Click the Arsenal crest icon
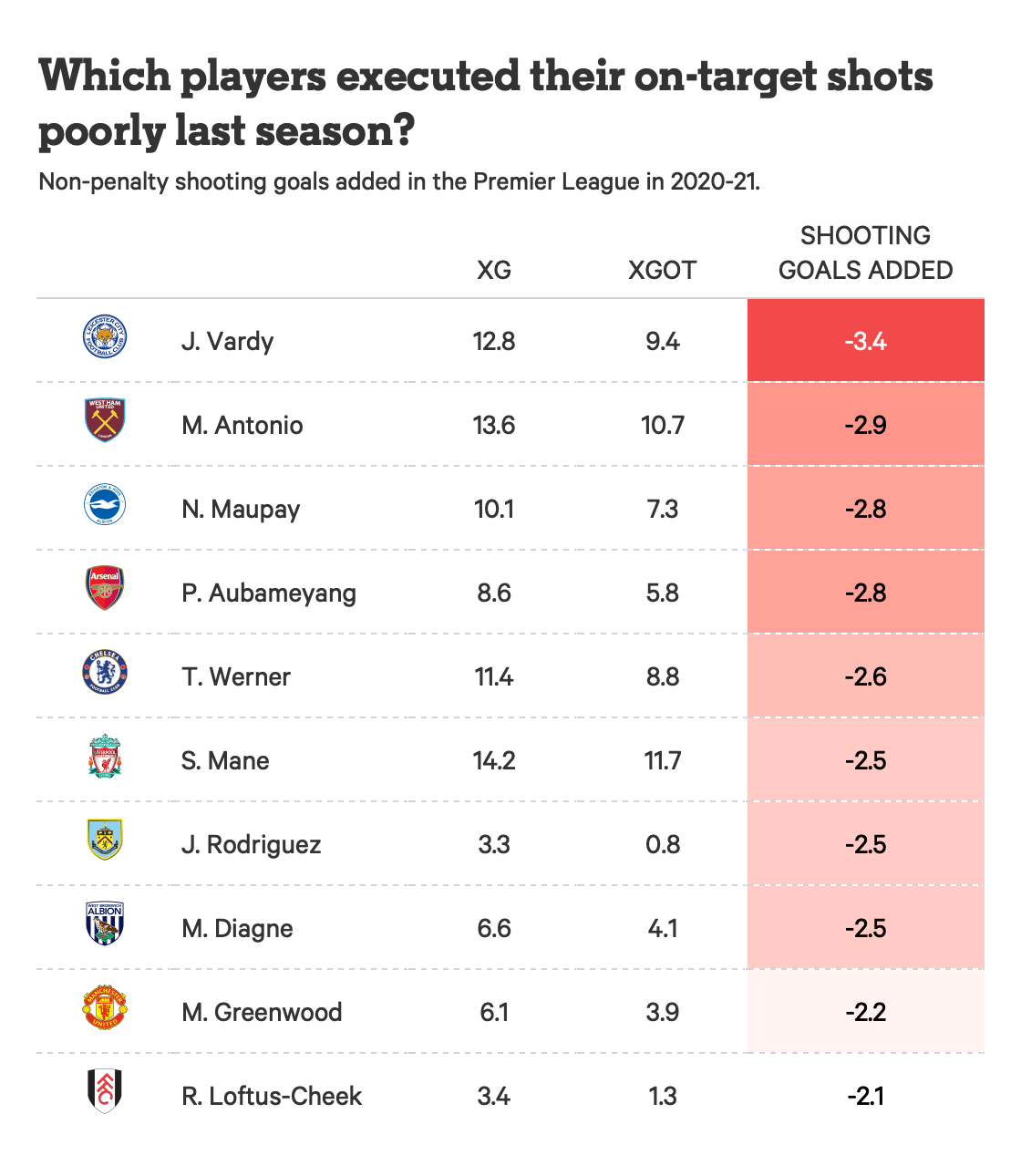 coord(105,588)
